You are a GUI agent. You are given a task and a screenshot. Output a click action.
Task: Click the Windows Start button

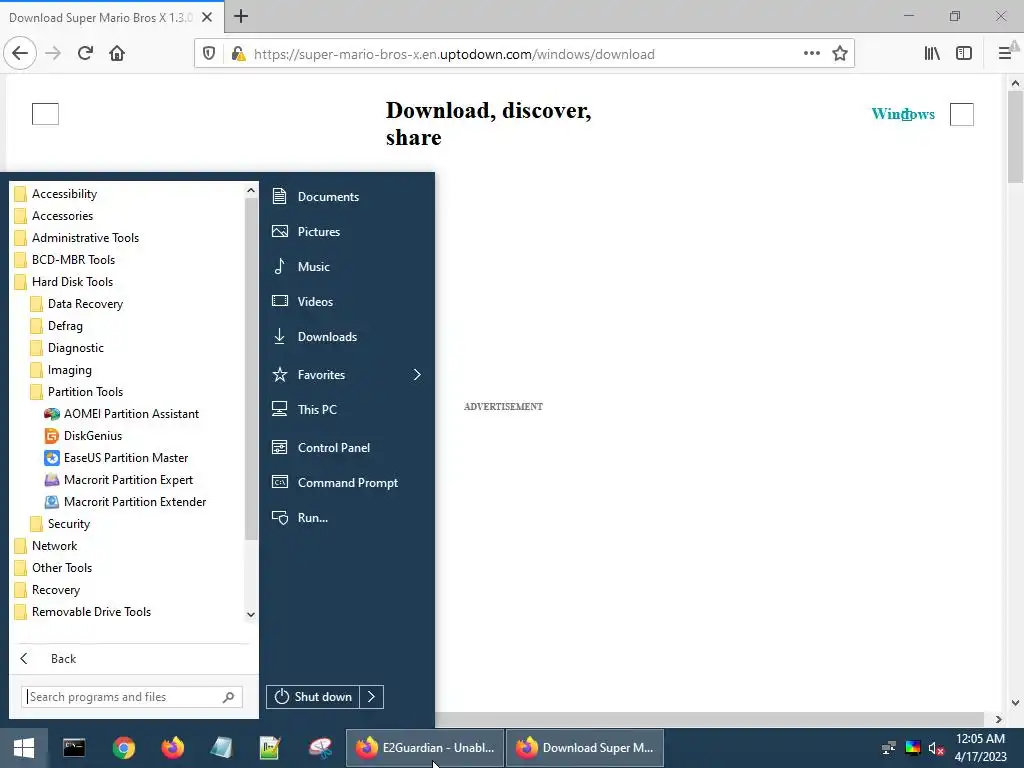click(x=24, y=748)
